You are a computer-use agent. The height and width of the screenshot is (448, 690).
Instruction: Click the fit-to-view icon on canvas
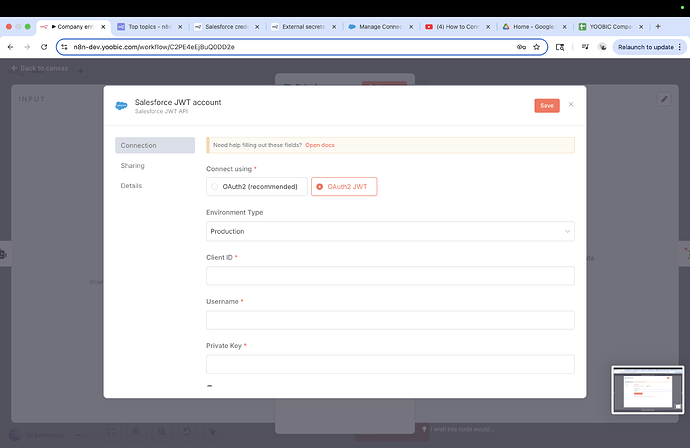coord(111,432)
